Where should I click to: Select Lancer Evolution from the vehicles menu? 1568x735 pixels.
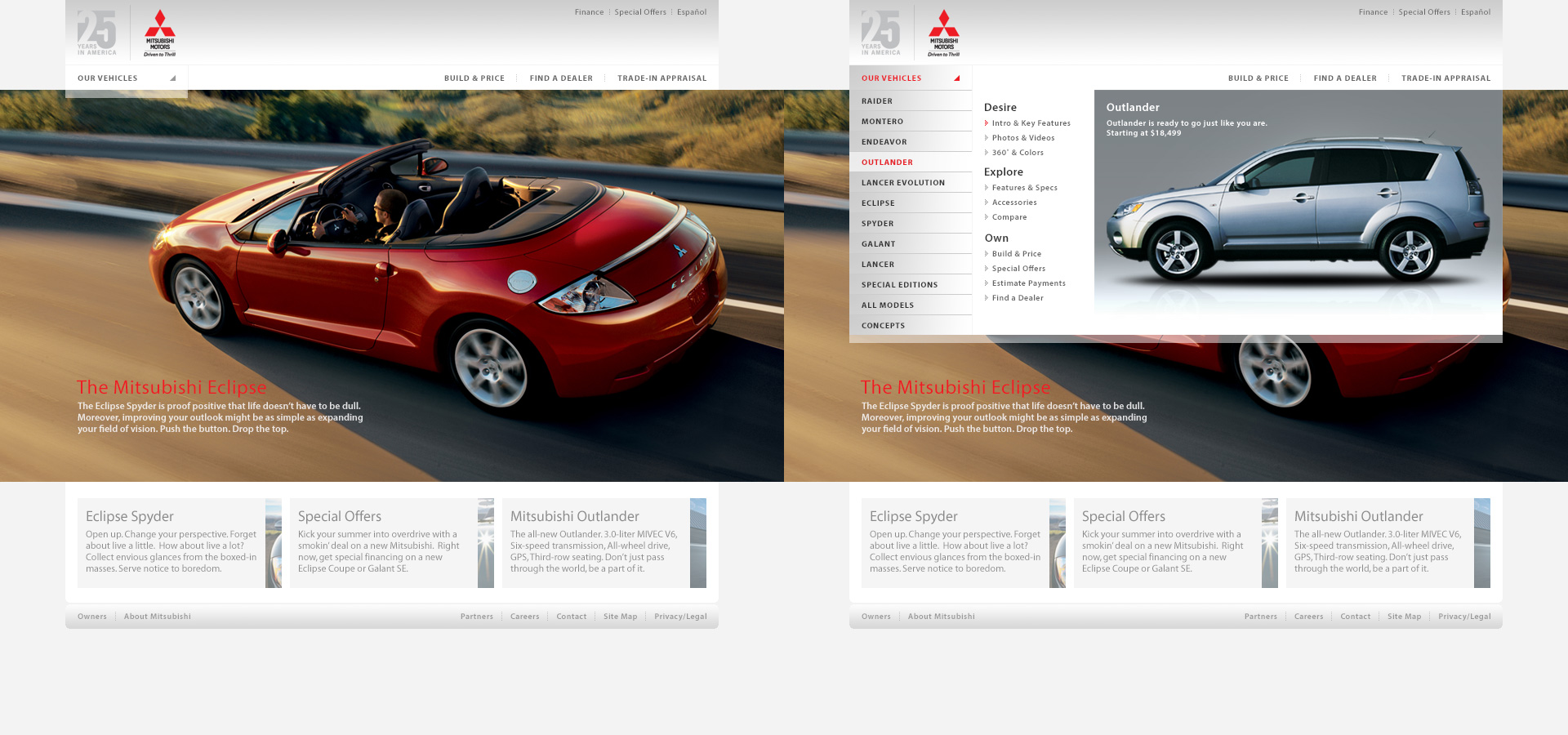coord(911,183)
